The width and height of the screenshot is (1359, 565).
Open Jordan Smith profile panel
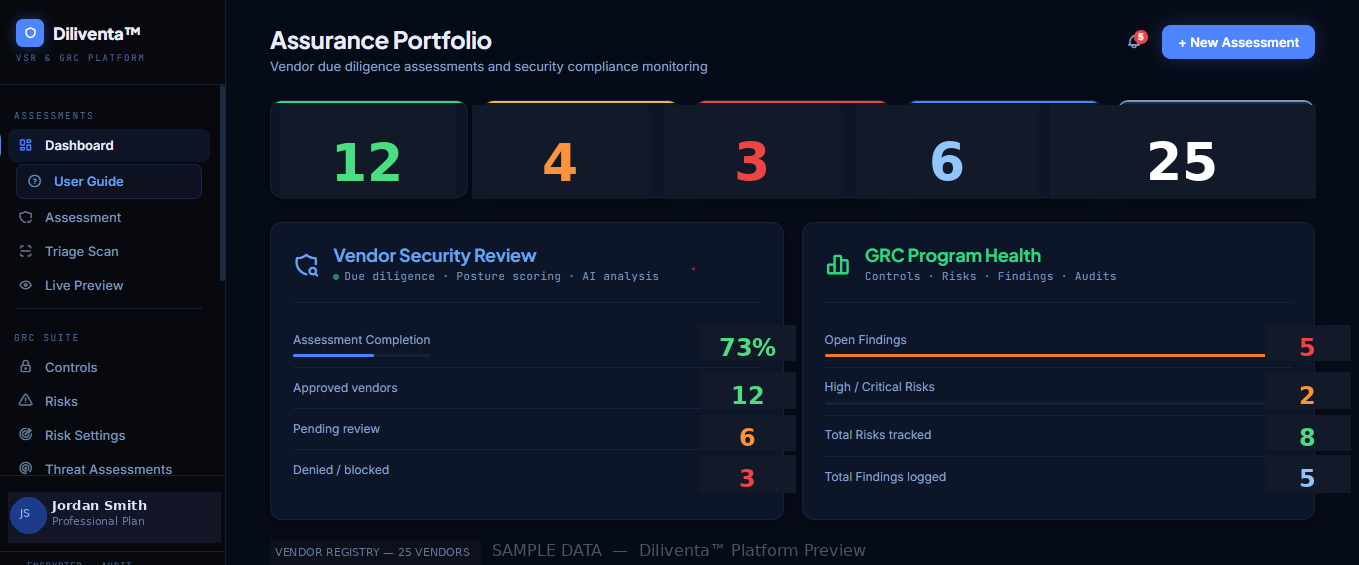coord(114,517)
